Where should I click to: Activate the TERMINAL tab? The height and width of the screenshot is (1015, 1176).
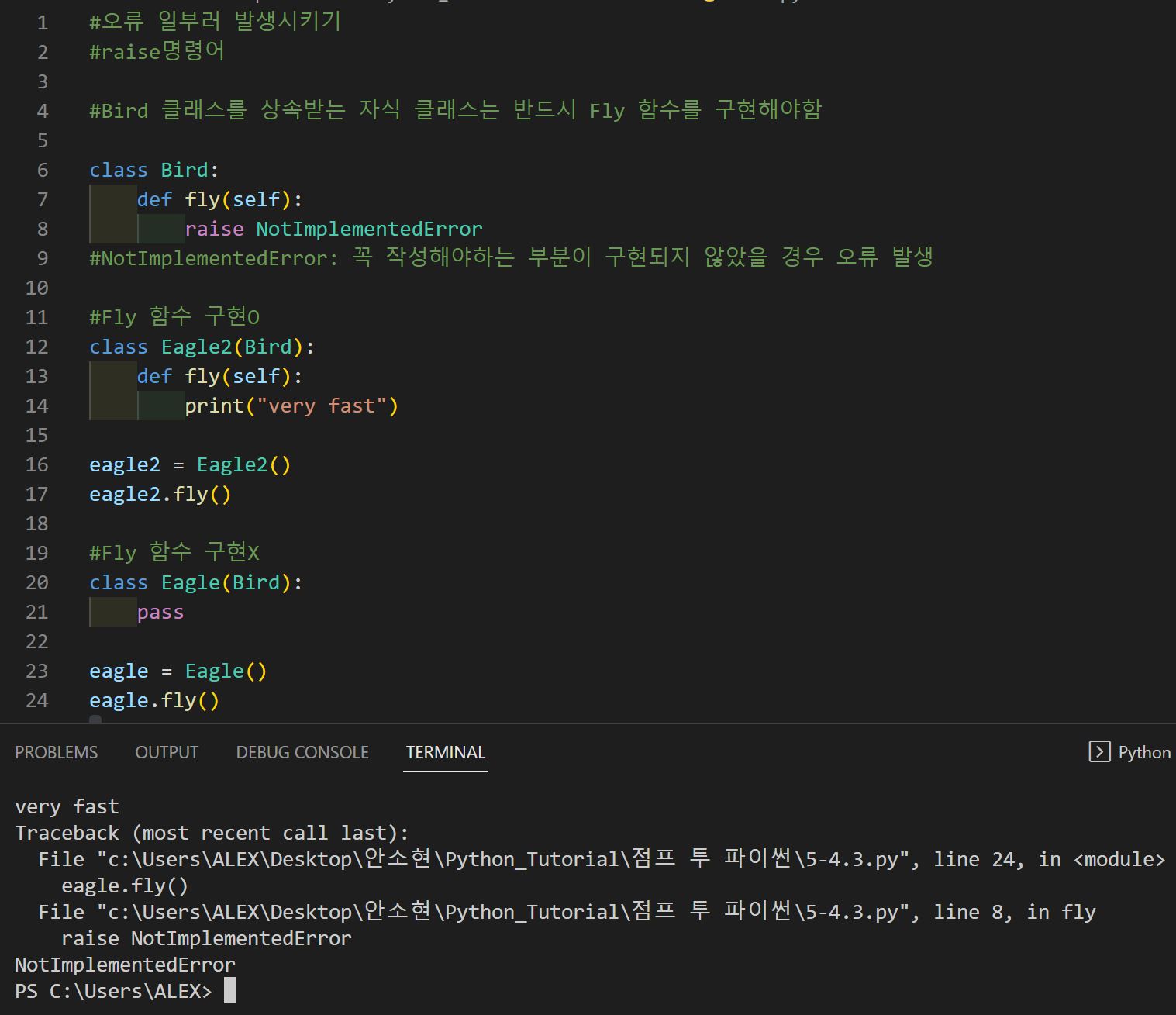(x=446, y=752)
